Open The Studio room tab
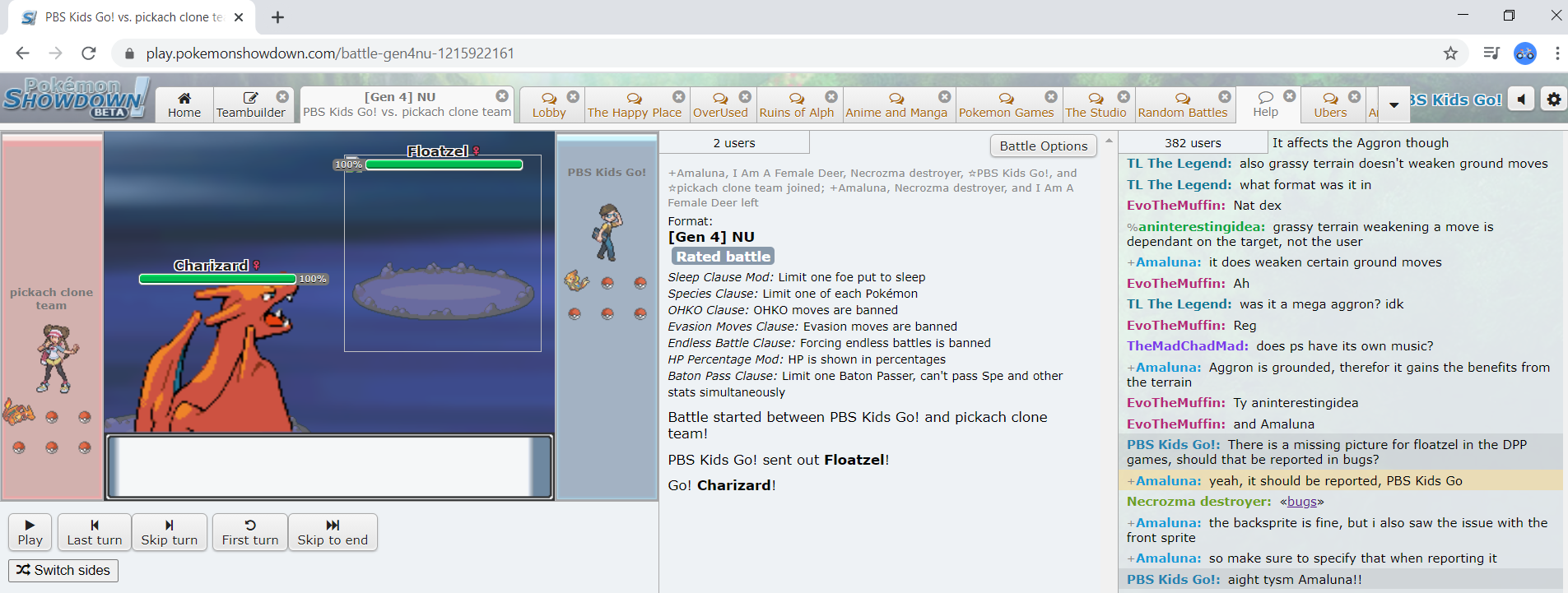 click(x=1096, y=105)
